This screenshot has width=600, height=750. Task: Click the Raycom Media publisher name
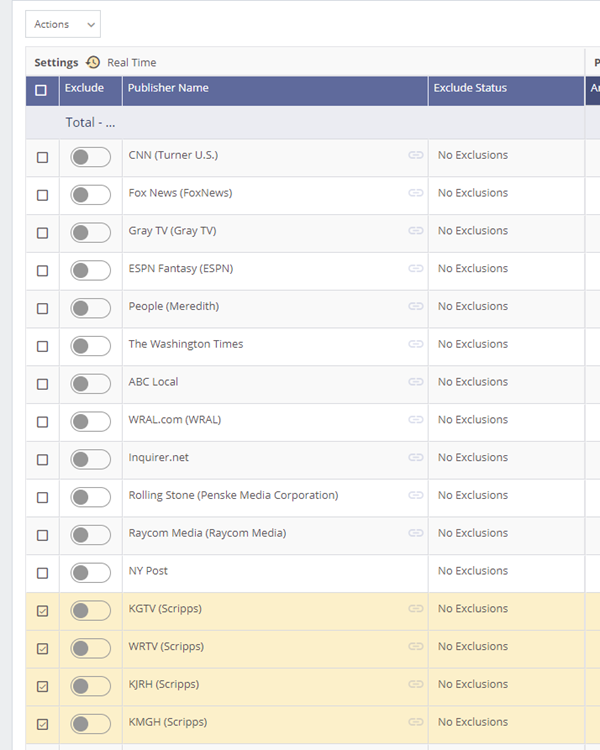click(207, 533)
